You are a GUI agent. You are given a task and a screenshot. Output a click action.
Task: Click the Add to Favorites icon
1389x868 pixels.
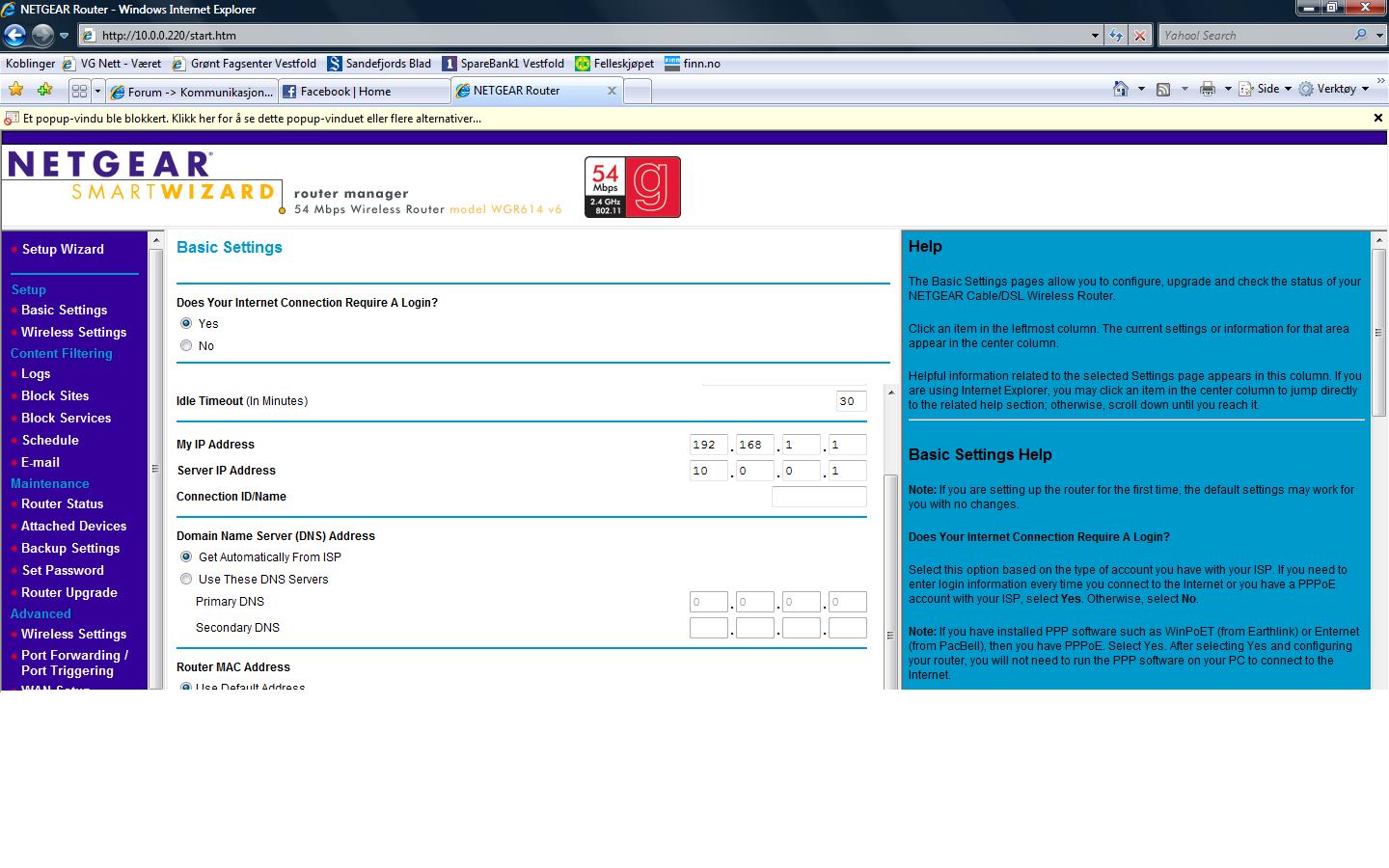click(44, 90)
